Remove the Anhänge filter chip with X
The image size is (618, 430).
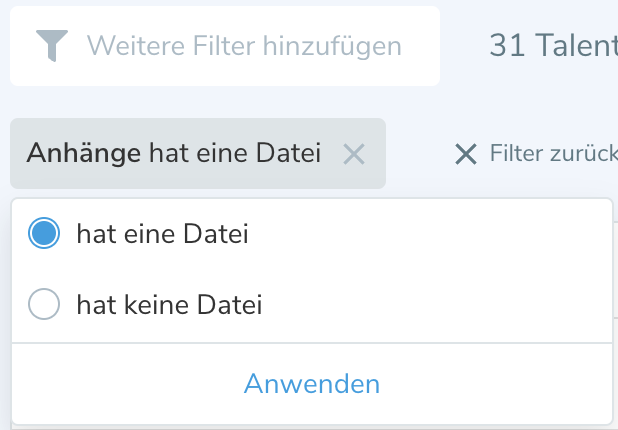click(x=354, y=154)
